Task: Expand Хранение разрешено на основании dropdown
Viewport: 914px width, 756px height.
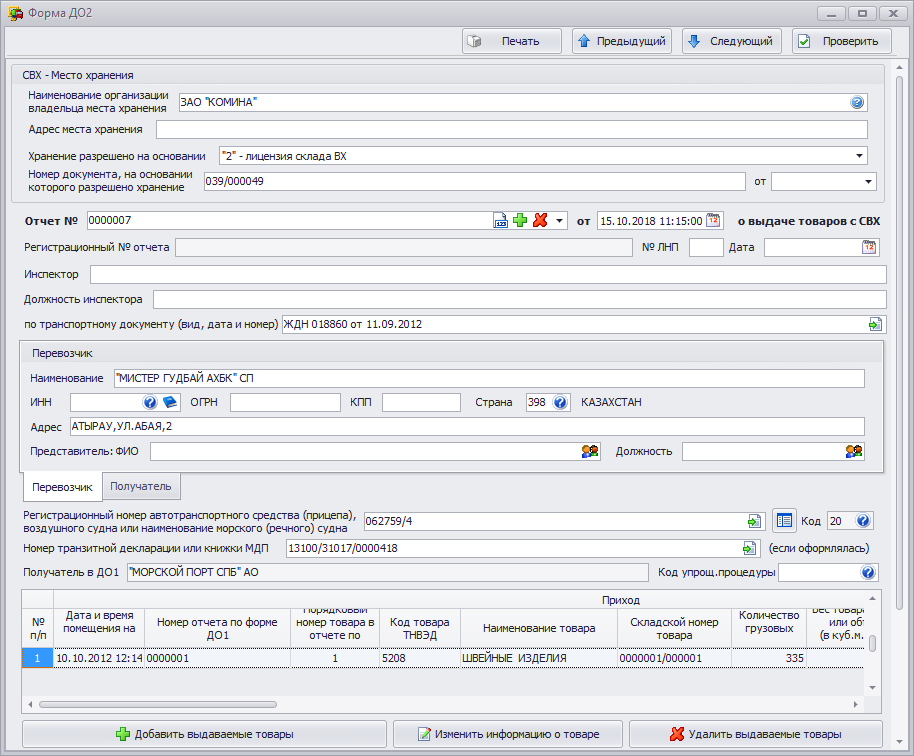Action: click(859, 156)
